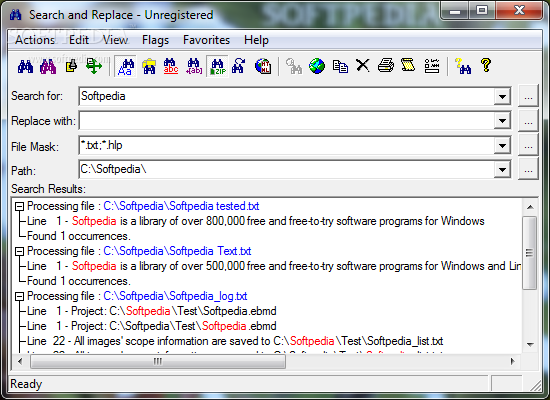Click context help question binoculars icon
Screen dimensions: 550x400
(x=463, y=66)
